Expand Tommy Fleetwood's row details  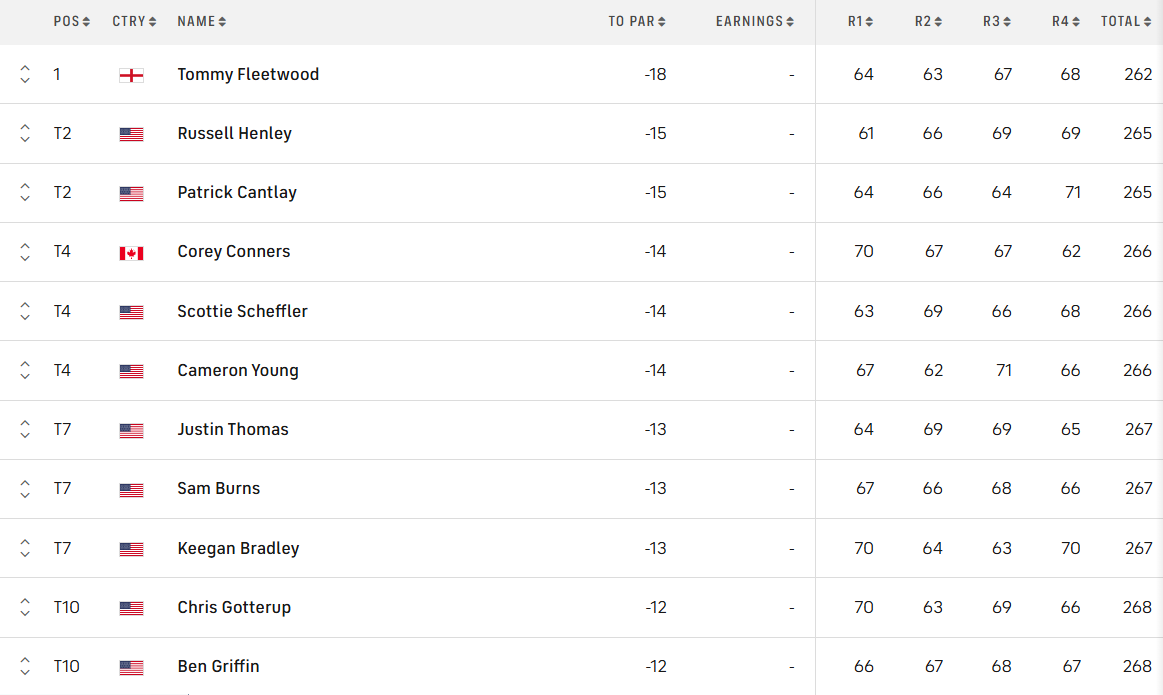click(25, 74)
